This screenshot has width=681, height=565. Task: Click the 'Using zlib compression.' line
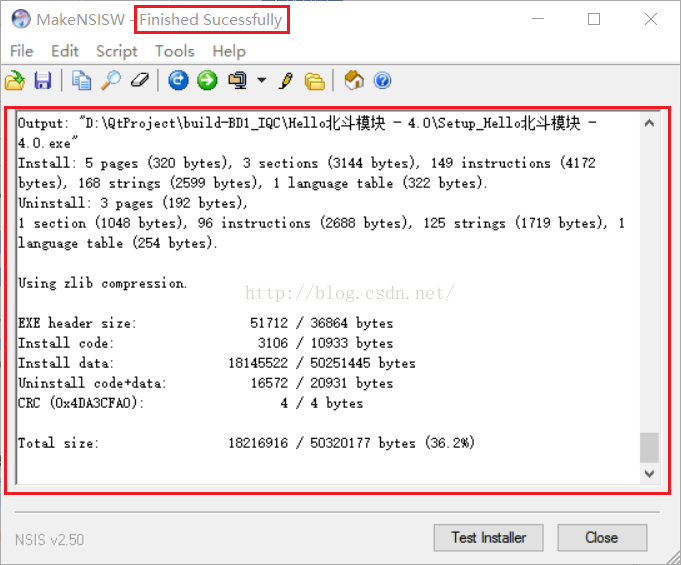tap(102, 283)
